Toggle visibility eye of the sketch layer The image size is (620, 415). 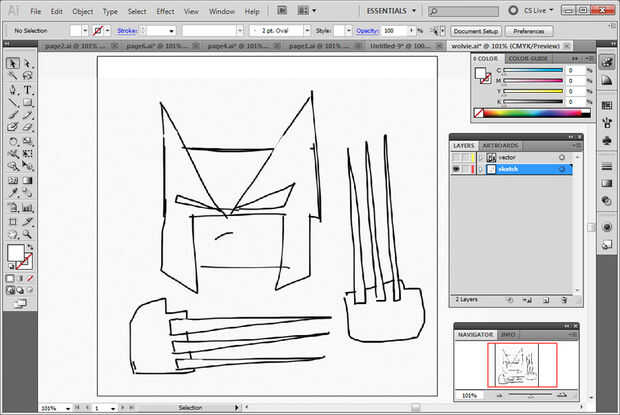point(457,170)
